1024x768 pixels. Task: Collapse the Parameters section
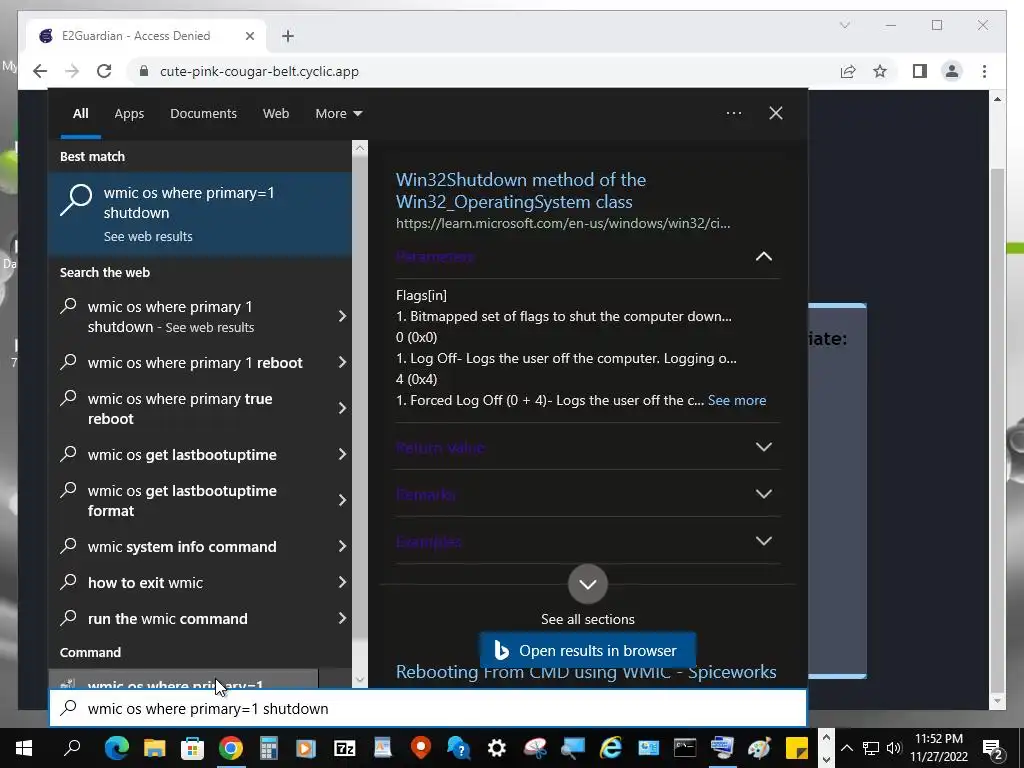[x=763, y=257]
